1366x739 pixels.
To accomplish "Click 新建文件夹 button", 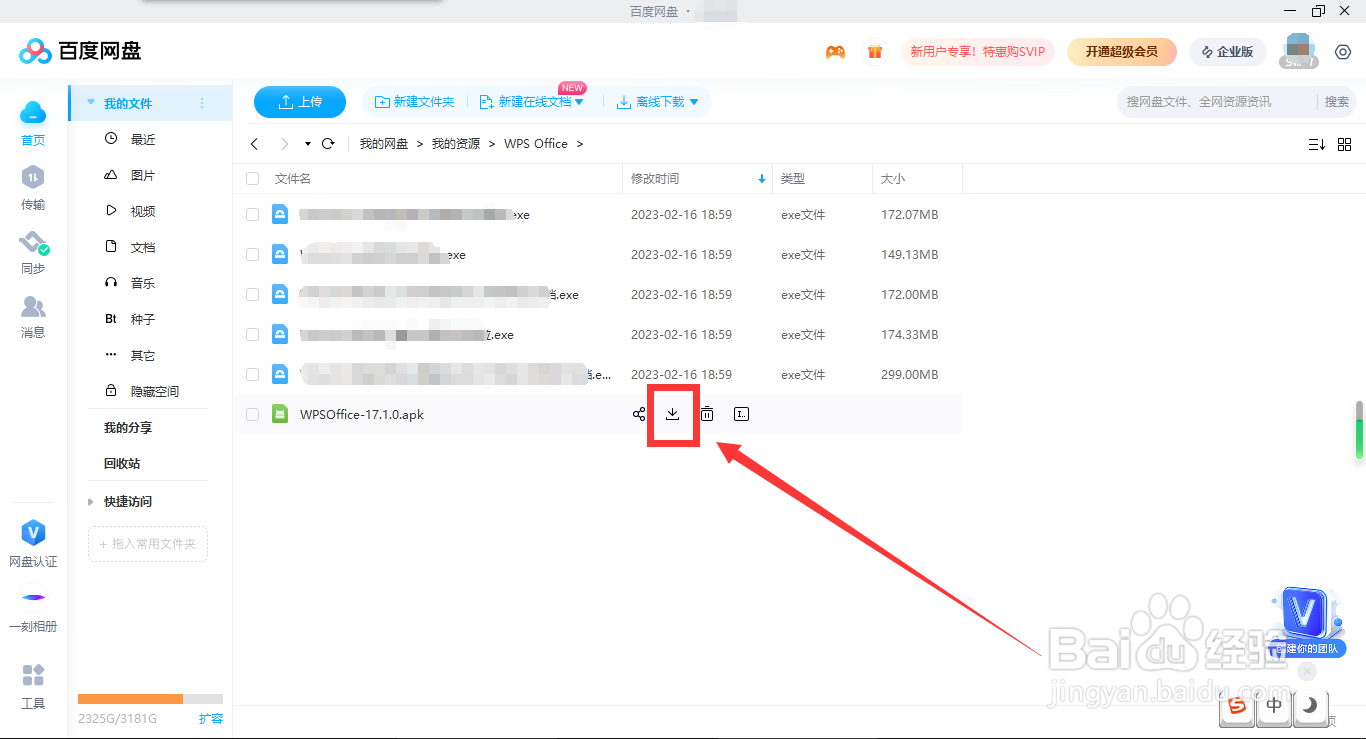I will pyautogui.click(x=414, y=102).
